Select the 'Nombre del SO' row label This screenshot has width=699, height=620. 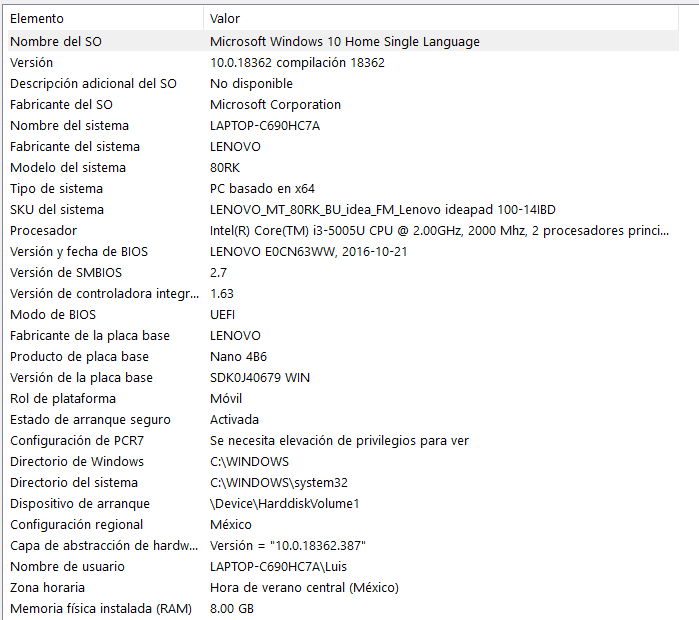56,41
